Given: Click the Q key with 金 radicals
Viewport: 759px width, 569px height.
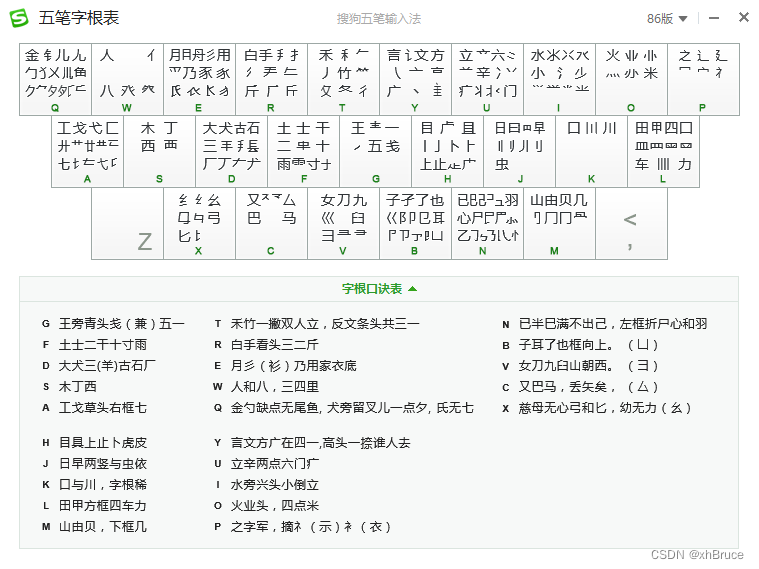Looking at the screenshot, I should pyautogui.click(x=56, y=79).
